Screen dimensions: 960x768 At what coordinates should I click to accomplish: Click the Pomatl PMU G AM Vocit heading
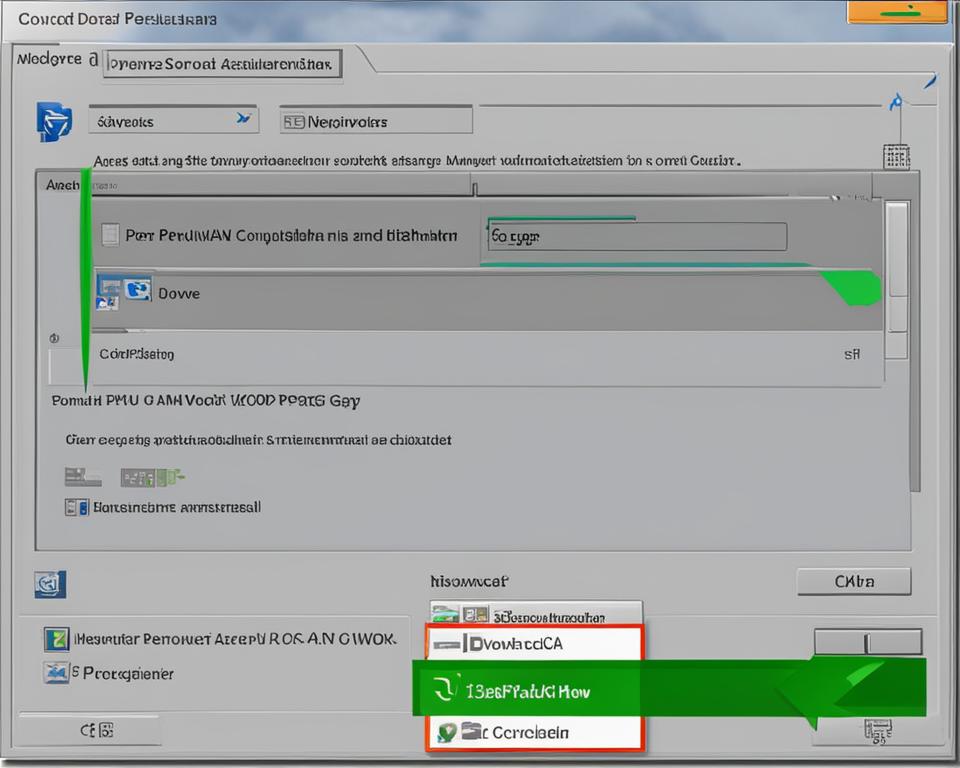206,401
